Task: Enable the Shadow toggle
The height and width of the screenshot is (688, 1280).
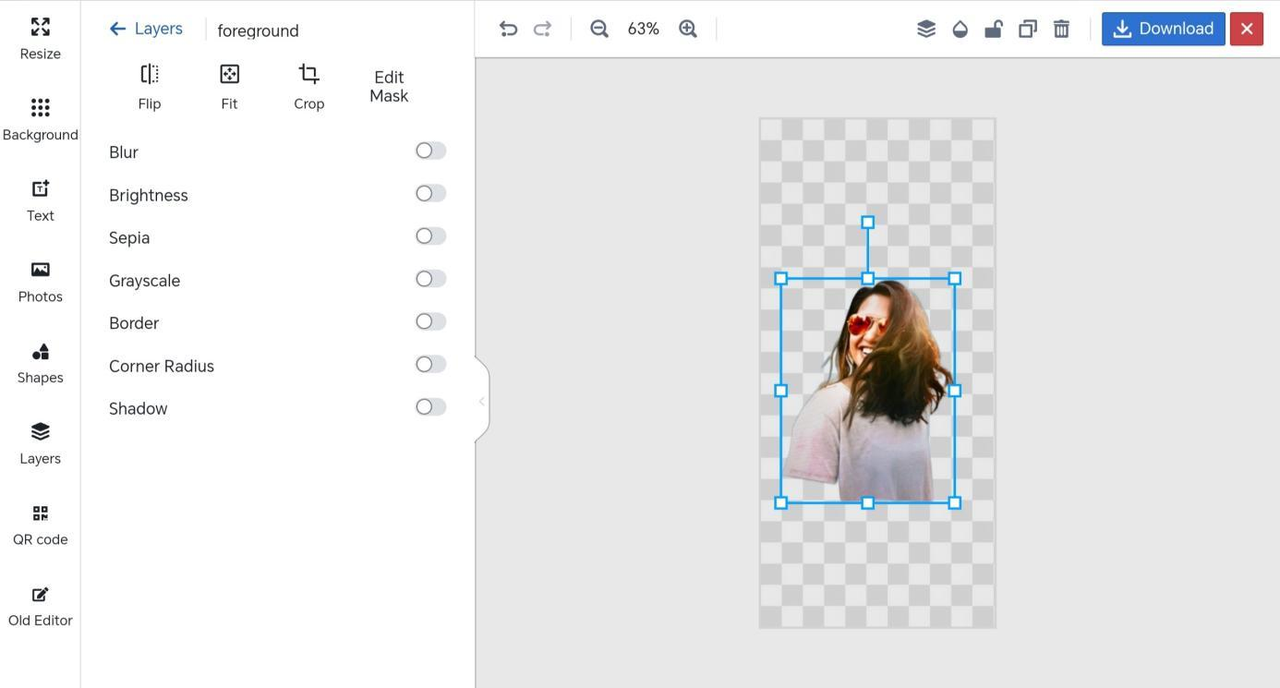Action: coord(431,407)
